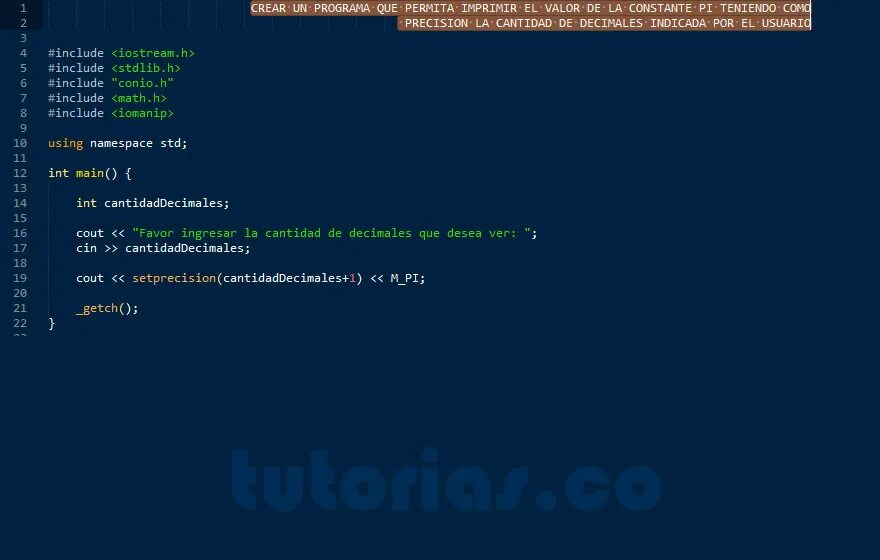Place cursor on setprecision function call
The height and width of the screenshot is (560, 880).
click(x=174, y=278)
